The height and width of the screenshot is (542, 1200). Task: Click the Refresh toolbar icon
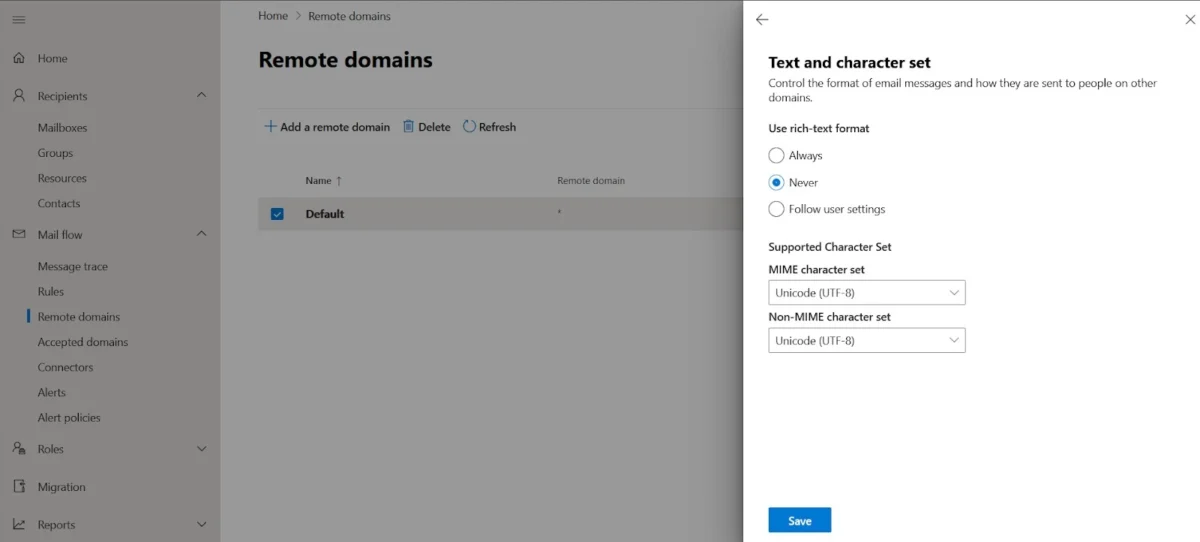click(469, 127)
